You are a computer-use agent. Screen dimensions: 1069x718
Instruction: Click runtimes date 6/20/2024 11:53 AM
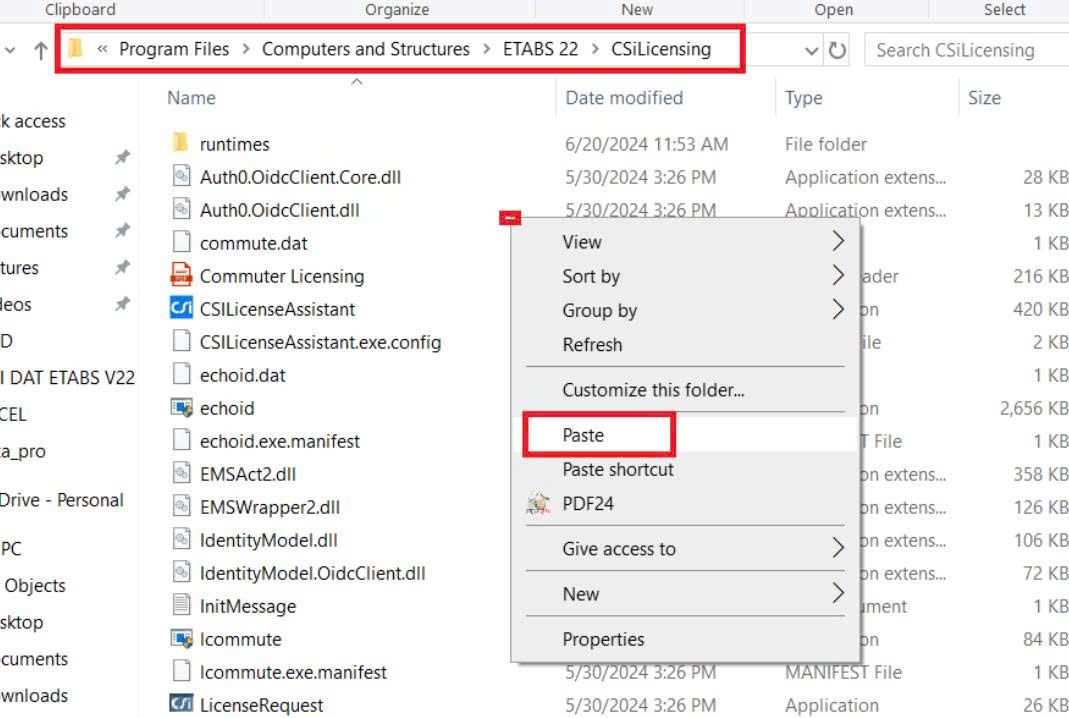click(x=646, y=145)
